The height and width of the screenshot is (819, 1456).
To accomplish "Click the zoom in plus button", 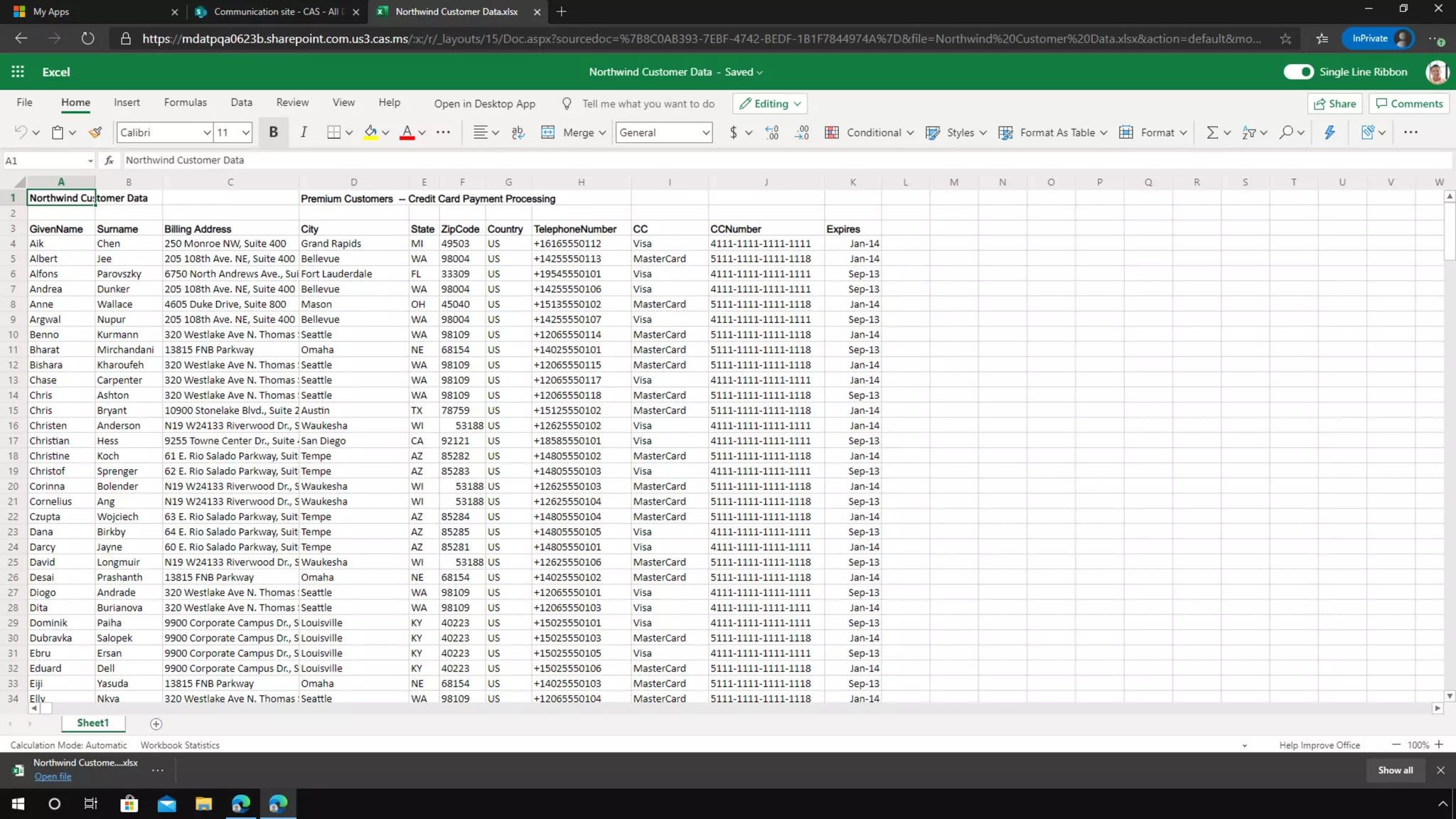I will (x=1439, y=744).
